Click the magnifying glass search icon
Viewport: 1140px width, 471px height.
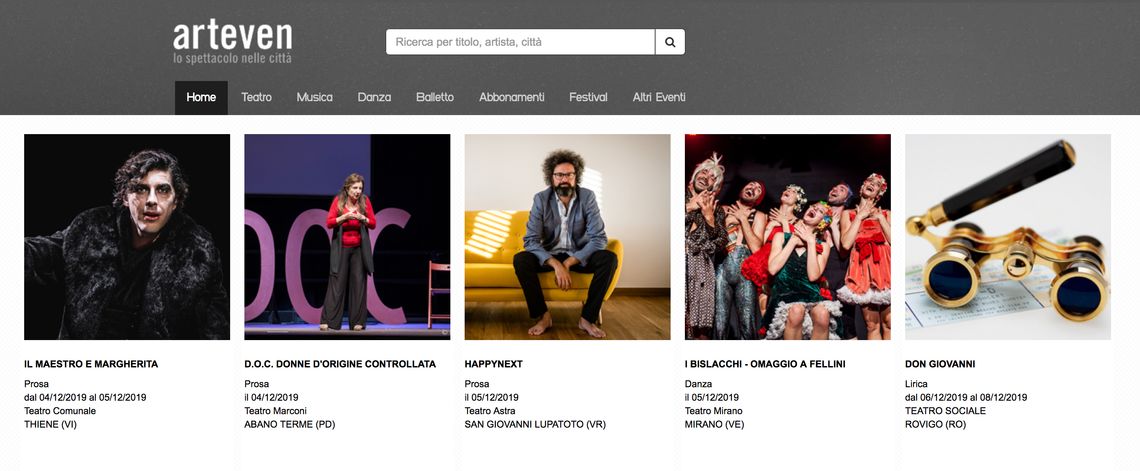click(x=670, y=42)
